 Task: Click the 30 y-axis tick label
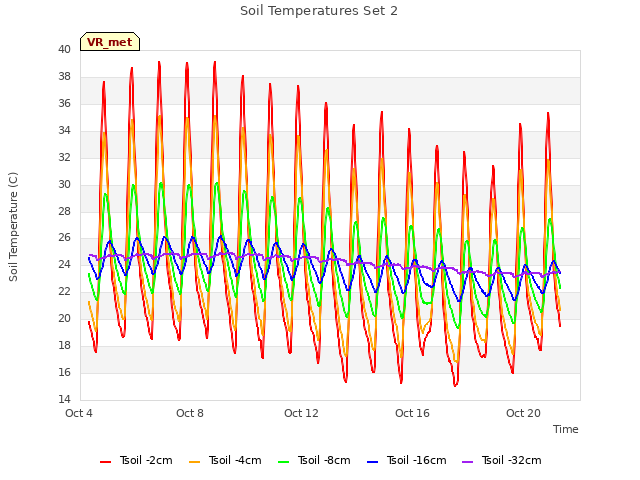tap(64, 184)
